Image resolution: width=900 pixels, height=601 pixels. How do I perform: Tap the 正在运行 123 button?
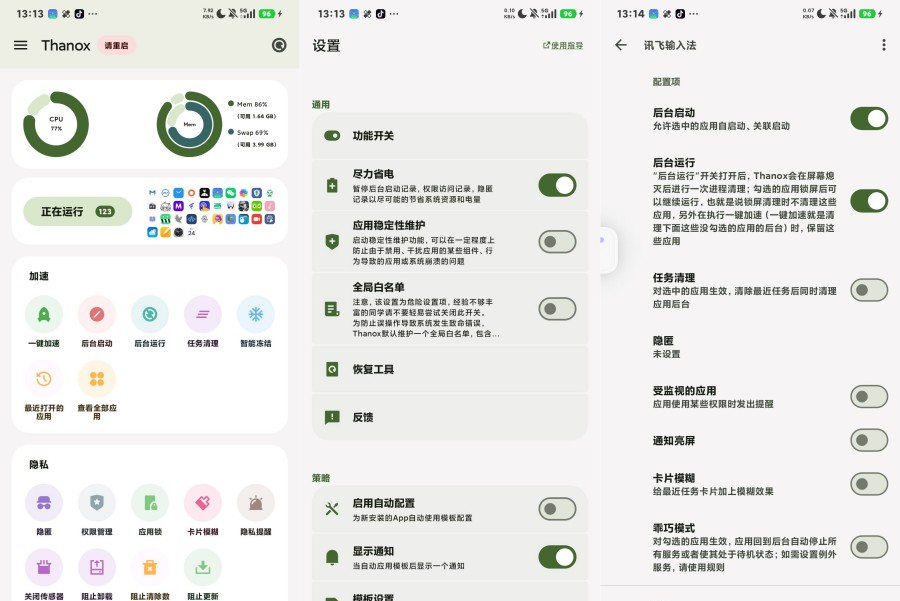(77, 211)
